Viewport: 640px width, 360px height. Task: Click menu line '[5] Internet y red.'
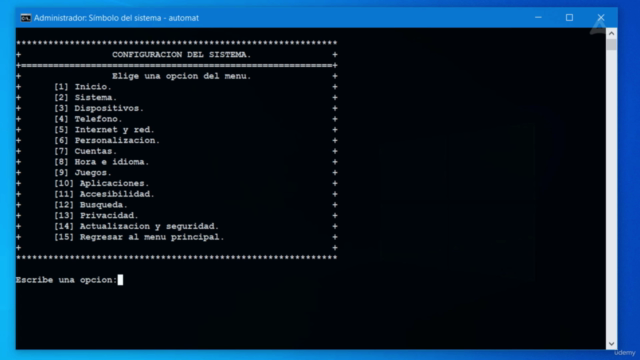104,130
